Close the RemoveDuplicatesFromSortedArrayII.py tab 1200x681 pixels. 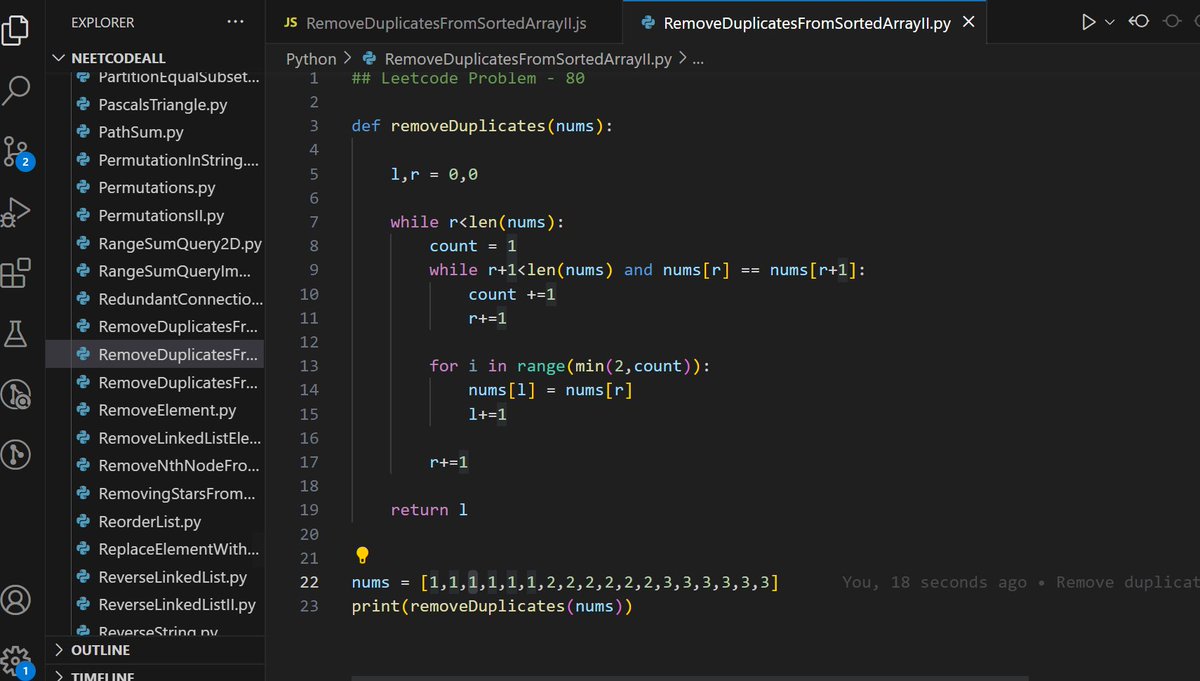pos(968,23)
